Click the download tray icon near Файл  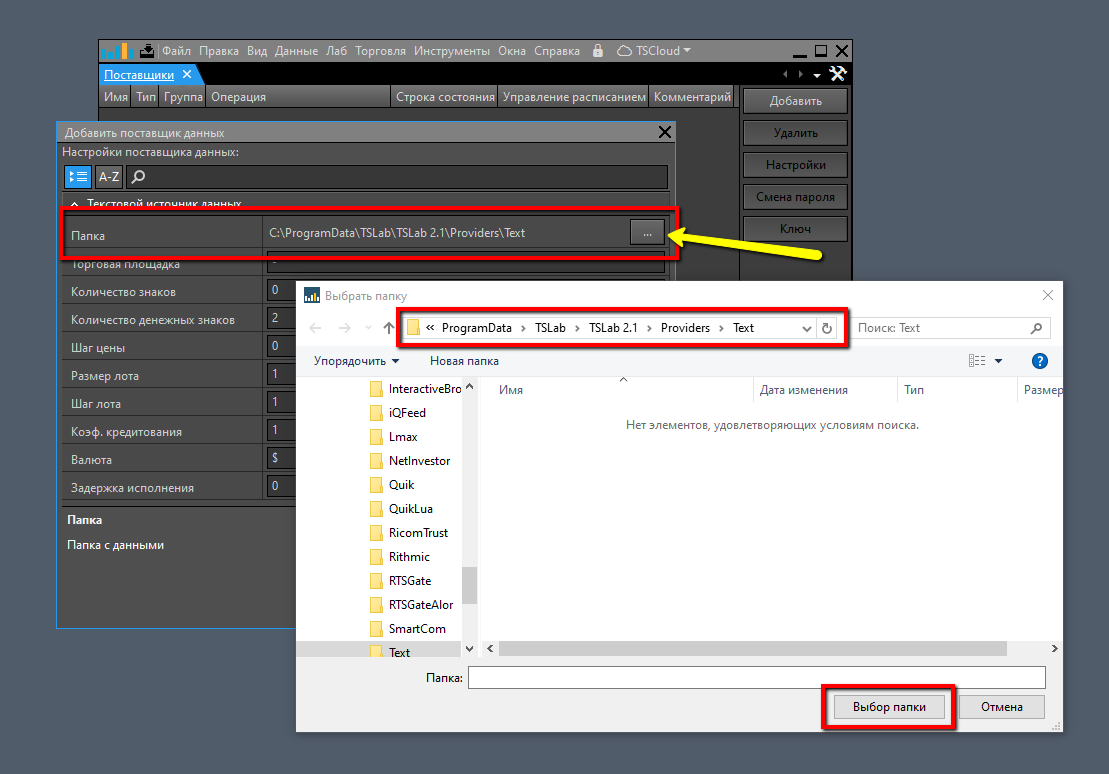pyautogui.click(x=147, y=51)
